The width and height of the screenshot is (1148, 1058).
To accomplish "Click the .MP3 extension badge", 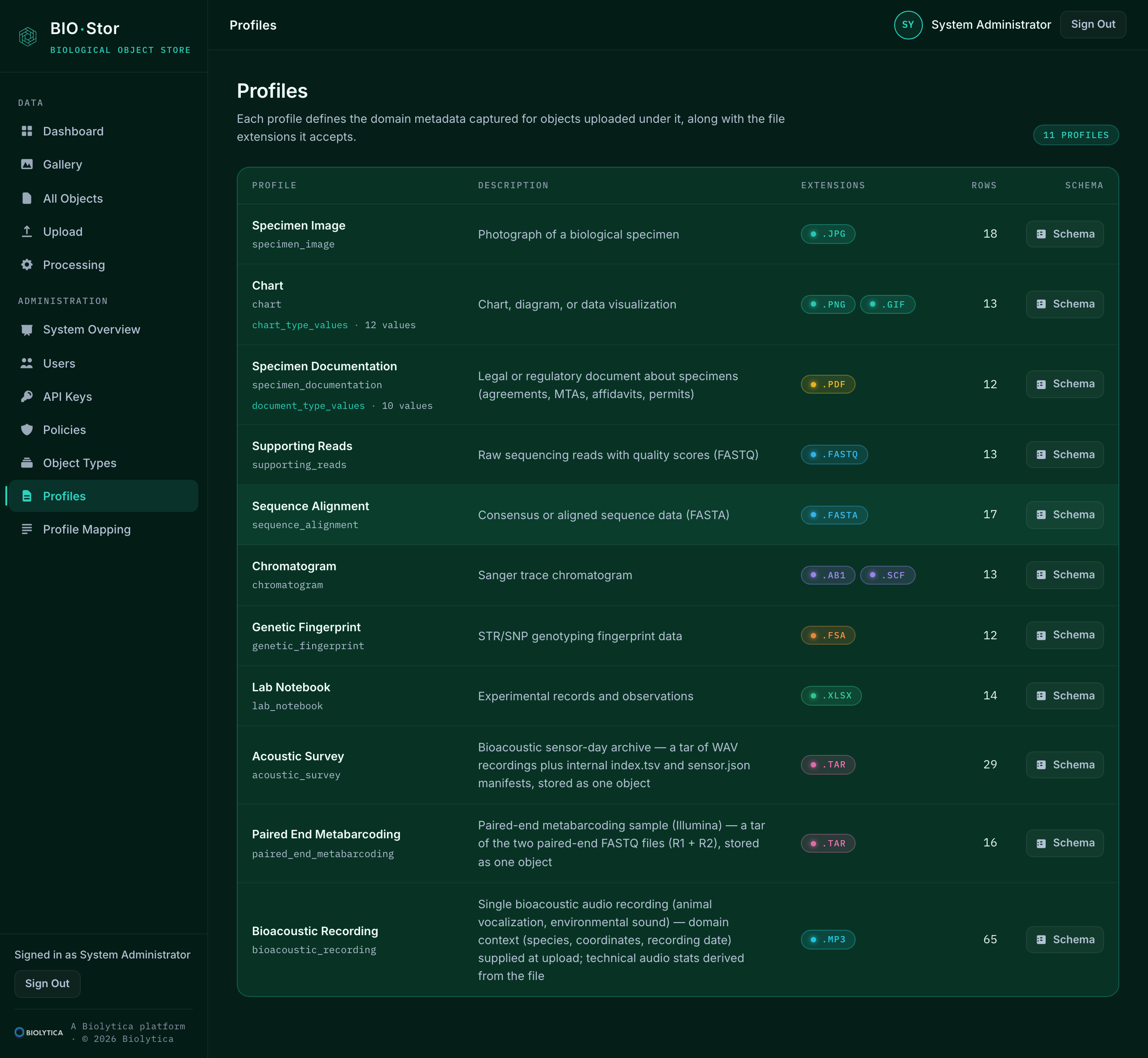I will coord(828,940).
